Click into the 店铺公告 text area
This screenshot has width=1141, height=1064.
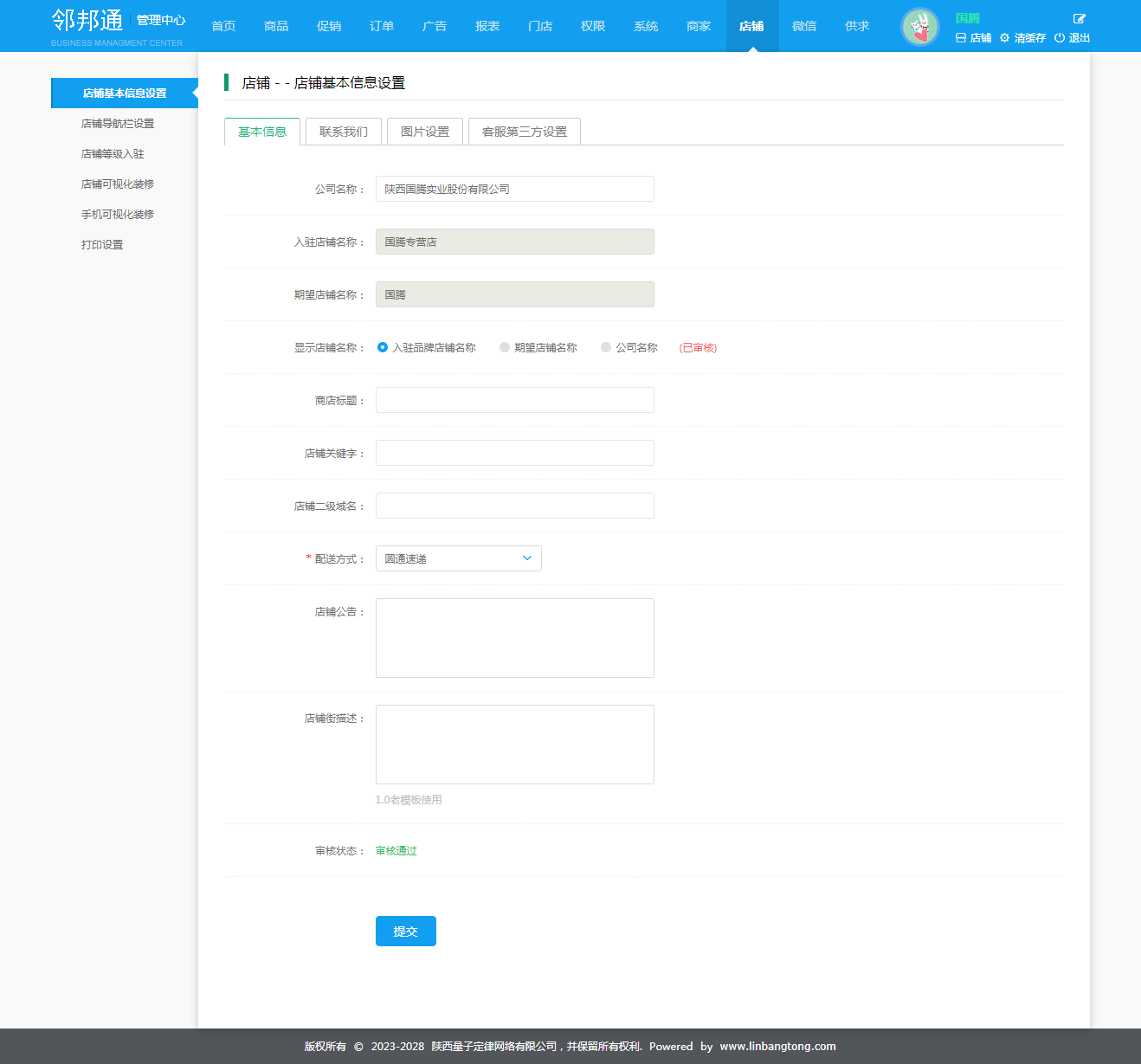[514, 637]
